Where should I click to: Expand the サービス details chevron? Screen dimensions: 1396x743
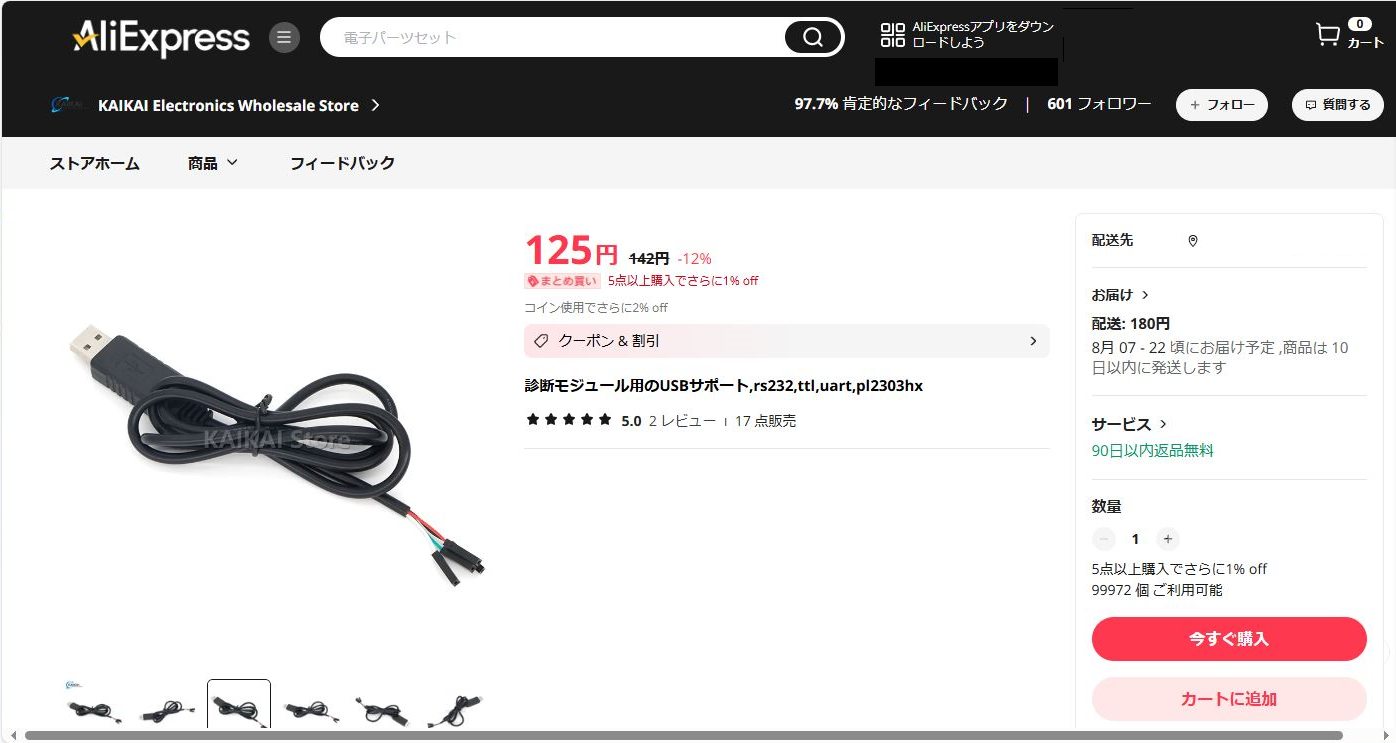pyautogui.click(x=1163, y=424)
